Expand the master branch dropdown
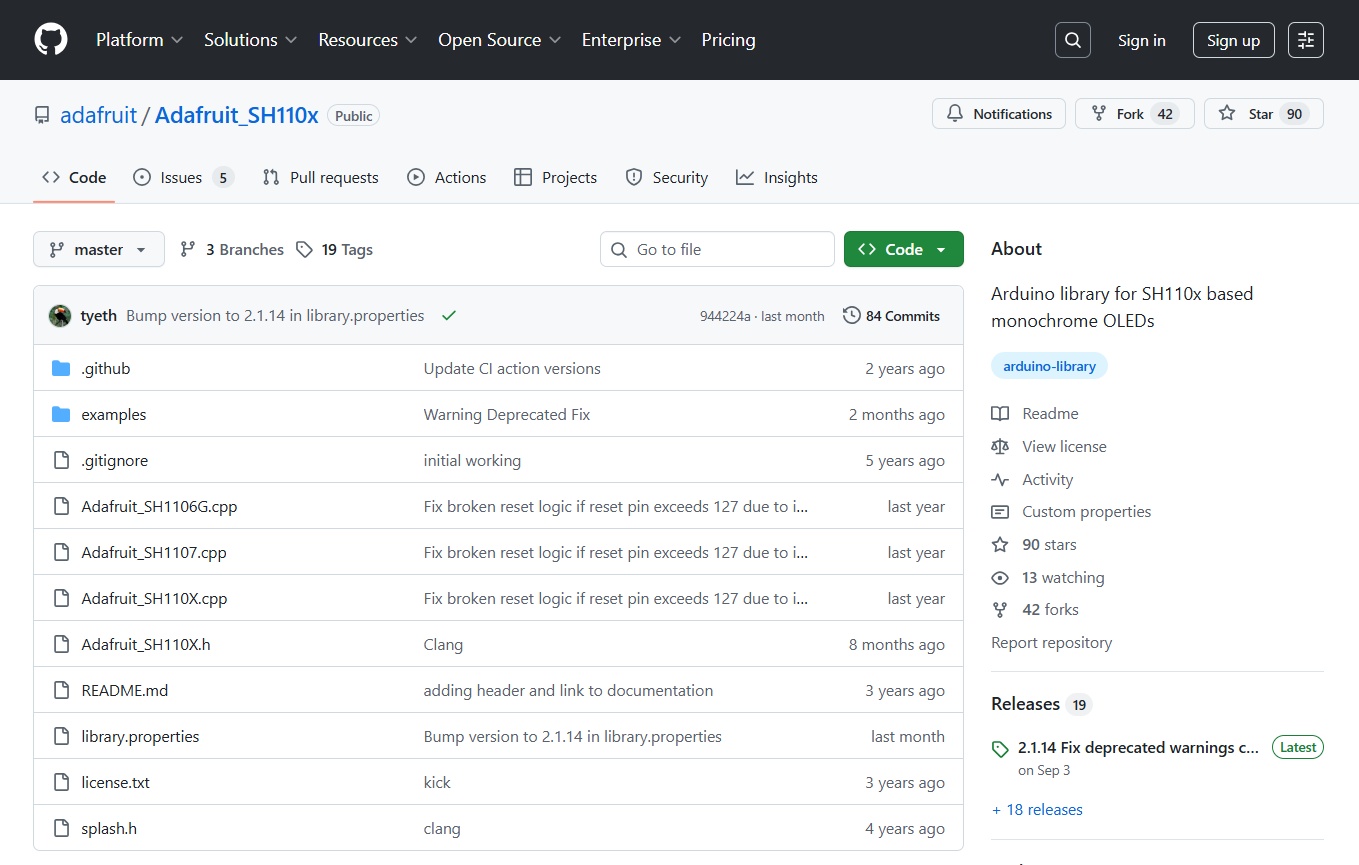This screenshot has width=1359, height=865. pos(98,250)
